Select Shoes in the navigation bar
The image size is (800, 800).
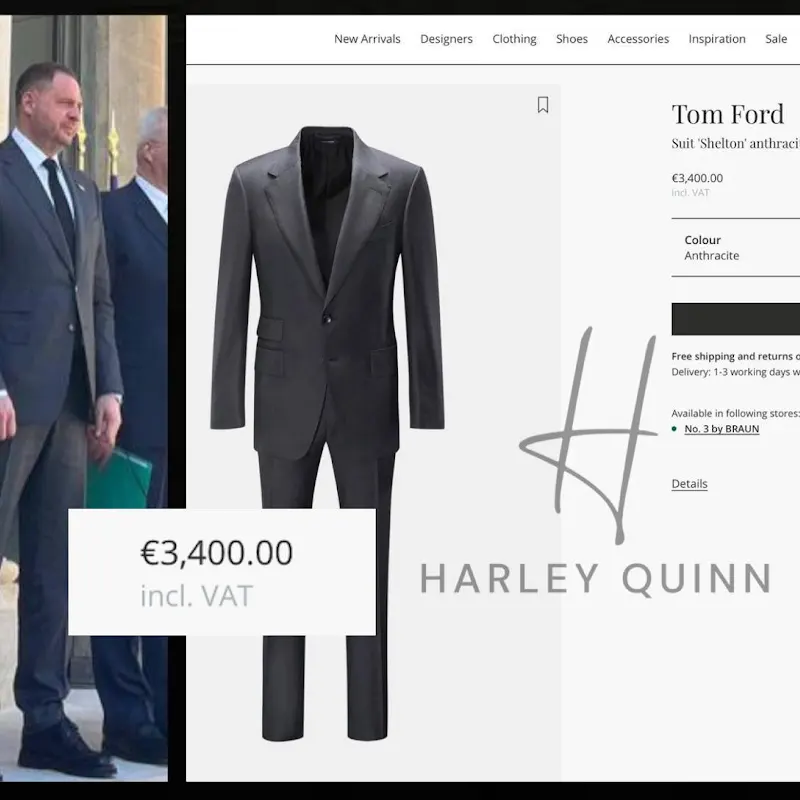(x=571, y=39)
